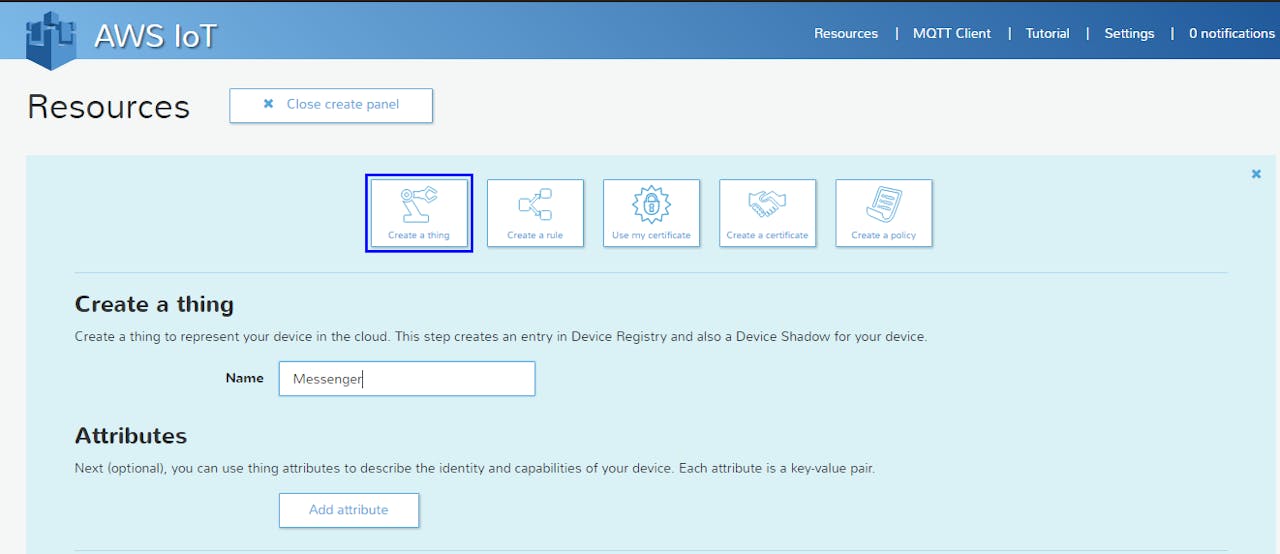Viewport: 1280px width, 554px height.
Task: Open the Create a policy tile
Action: pyautogui.click(x=883, y=213)
